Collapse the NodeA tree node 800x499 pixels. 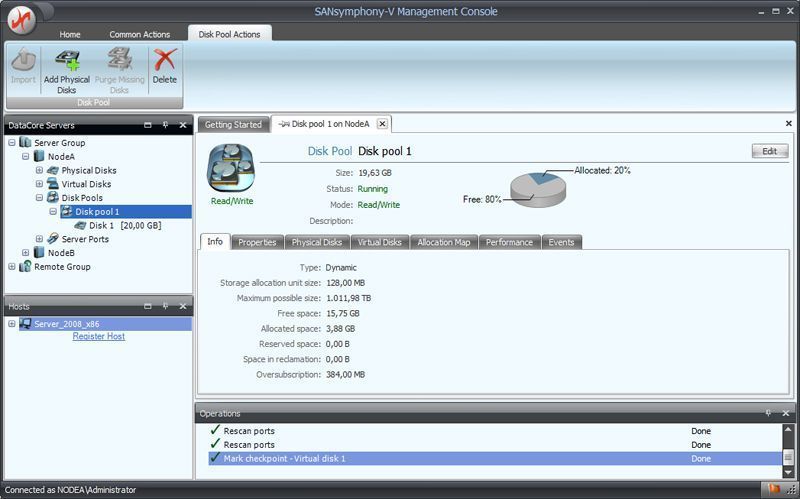pyautogui.click(x=26, y=157)
